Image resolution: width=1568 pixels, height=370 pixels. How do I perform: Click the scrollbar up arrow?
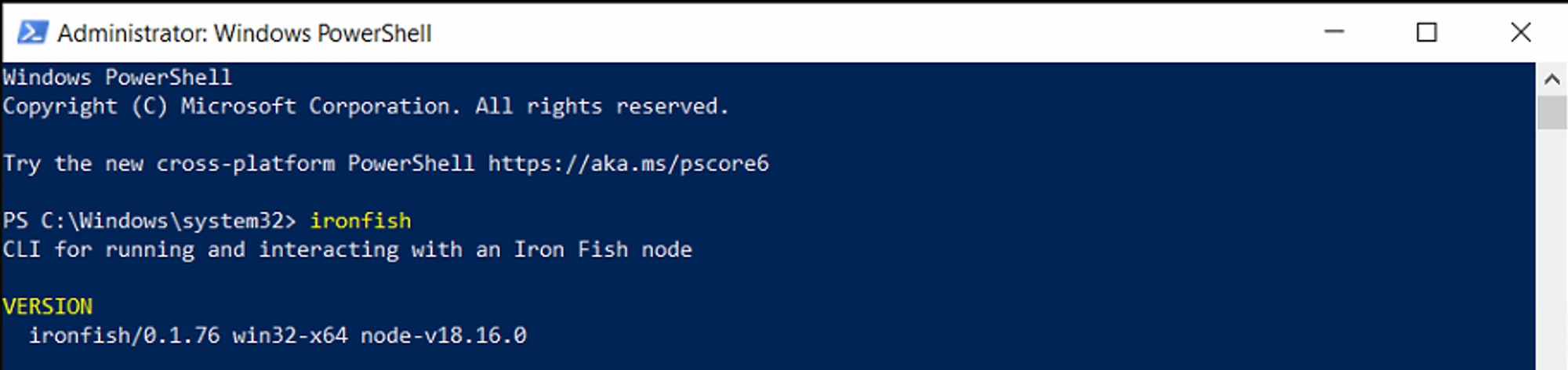pos(1552,79)
